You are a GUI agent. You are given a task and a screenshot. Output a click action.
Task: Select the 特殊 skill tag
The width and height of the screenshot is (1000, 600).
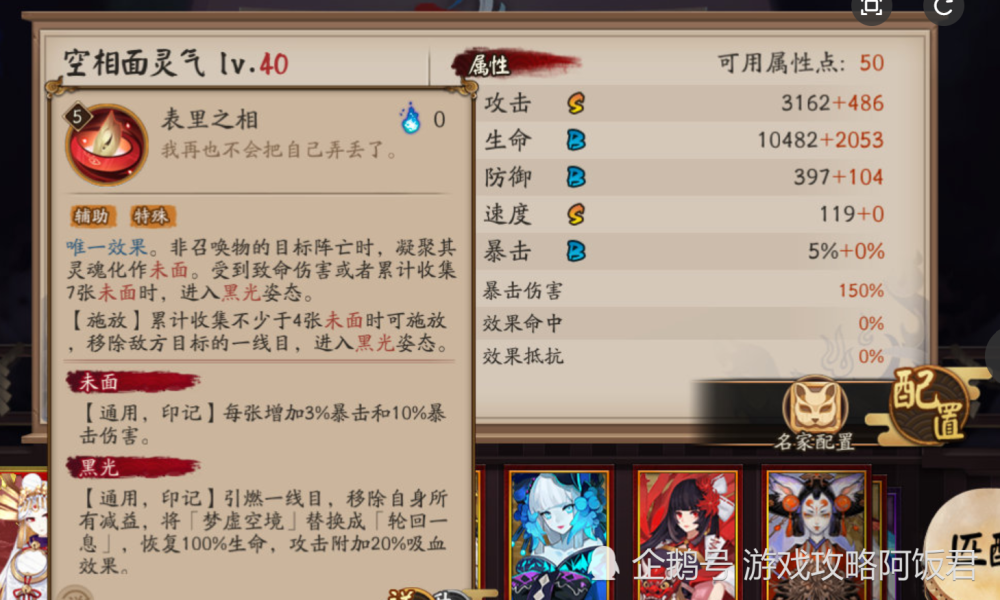tap(152, 216)
